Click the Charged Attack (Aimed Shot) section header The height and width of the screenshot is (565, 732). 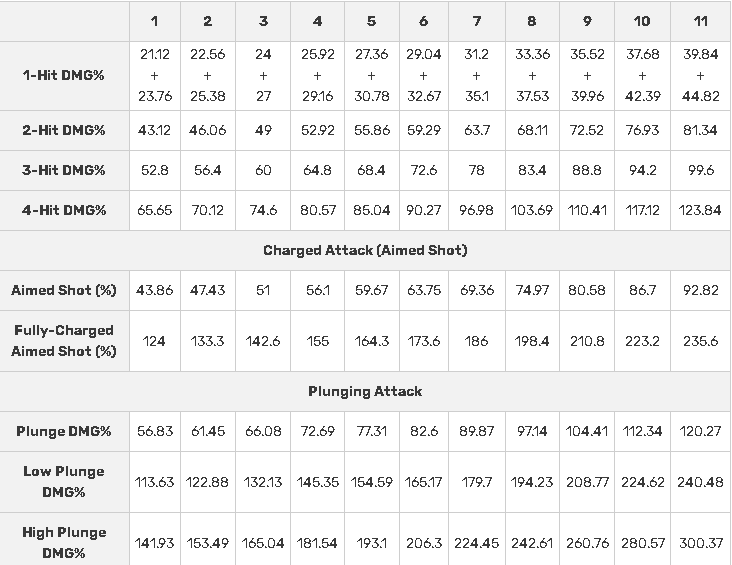tap(365, 250)
